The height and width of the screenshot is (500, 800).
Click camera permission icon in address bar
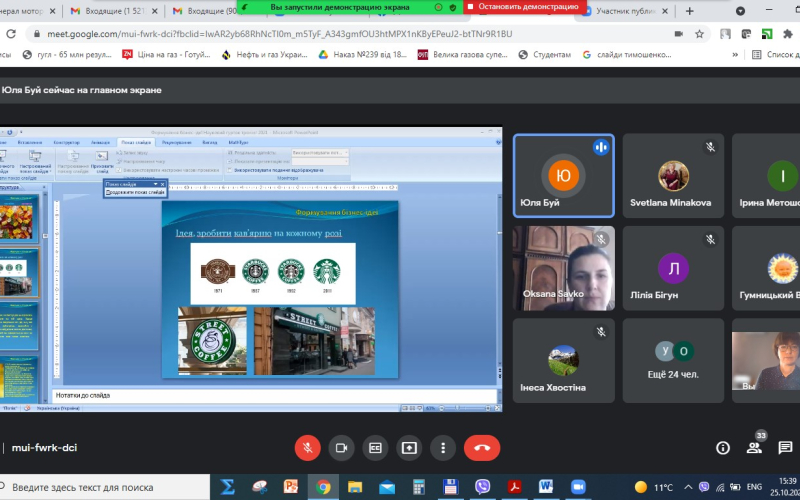coord(679,34)
